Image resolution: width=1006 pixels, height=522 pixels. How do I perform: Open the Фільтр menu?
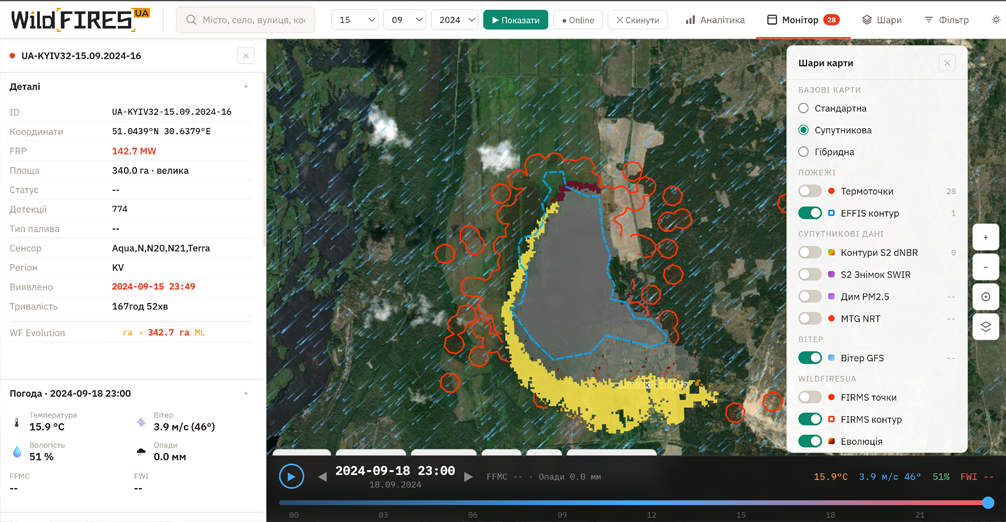coord(946,20)
